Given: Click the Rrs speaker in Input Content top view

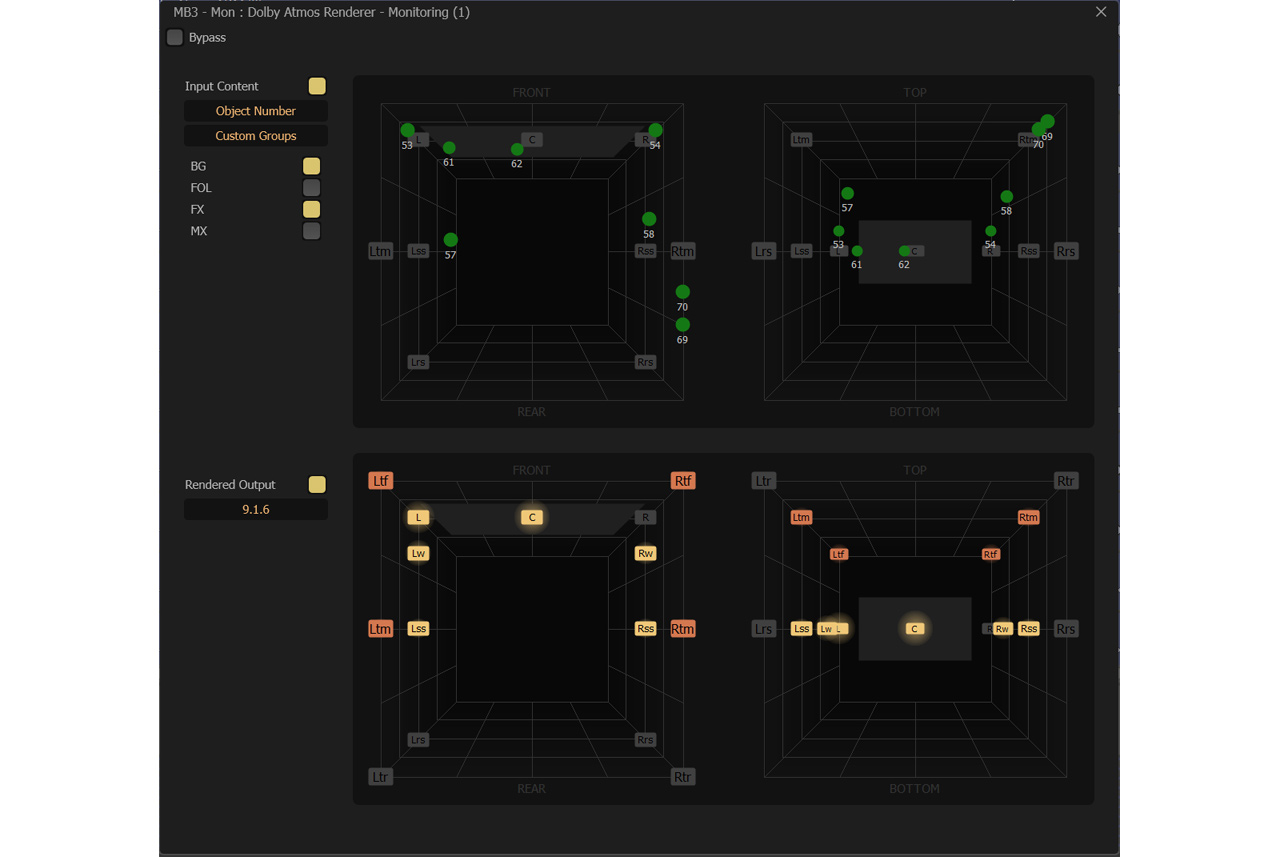Looking at the screenshot, I should [x=1066, y=251].
